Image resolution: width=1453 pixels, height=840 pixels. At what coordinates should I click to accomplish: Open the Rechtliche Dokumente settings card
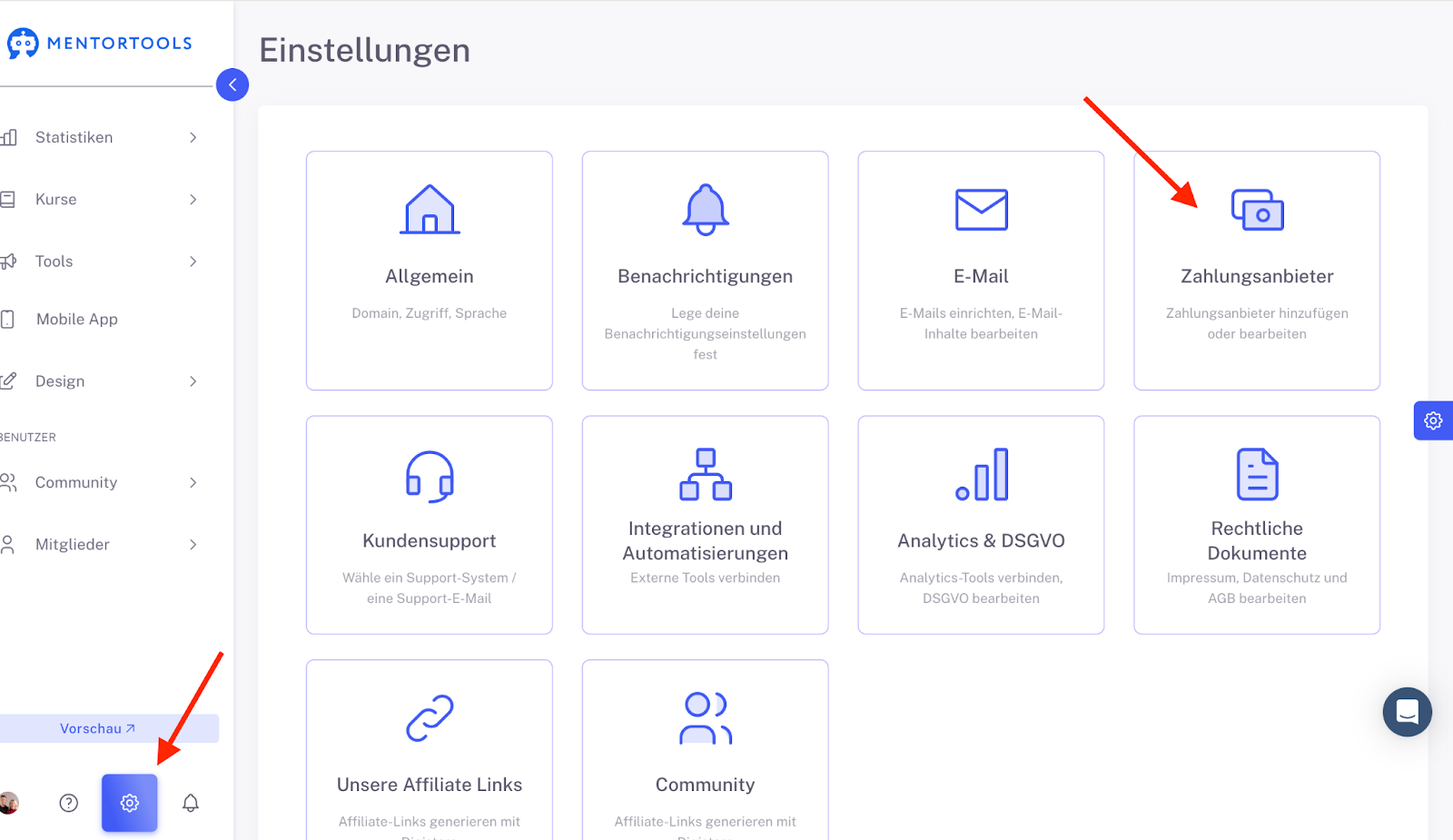(1257, 525)
